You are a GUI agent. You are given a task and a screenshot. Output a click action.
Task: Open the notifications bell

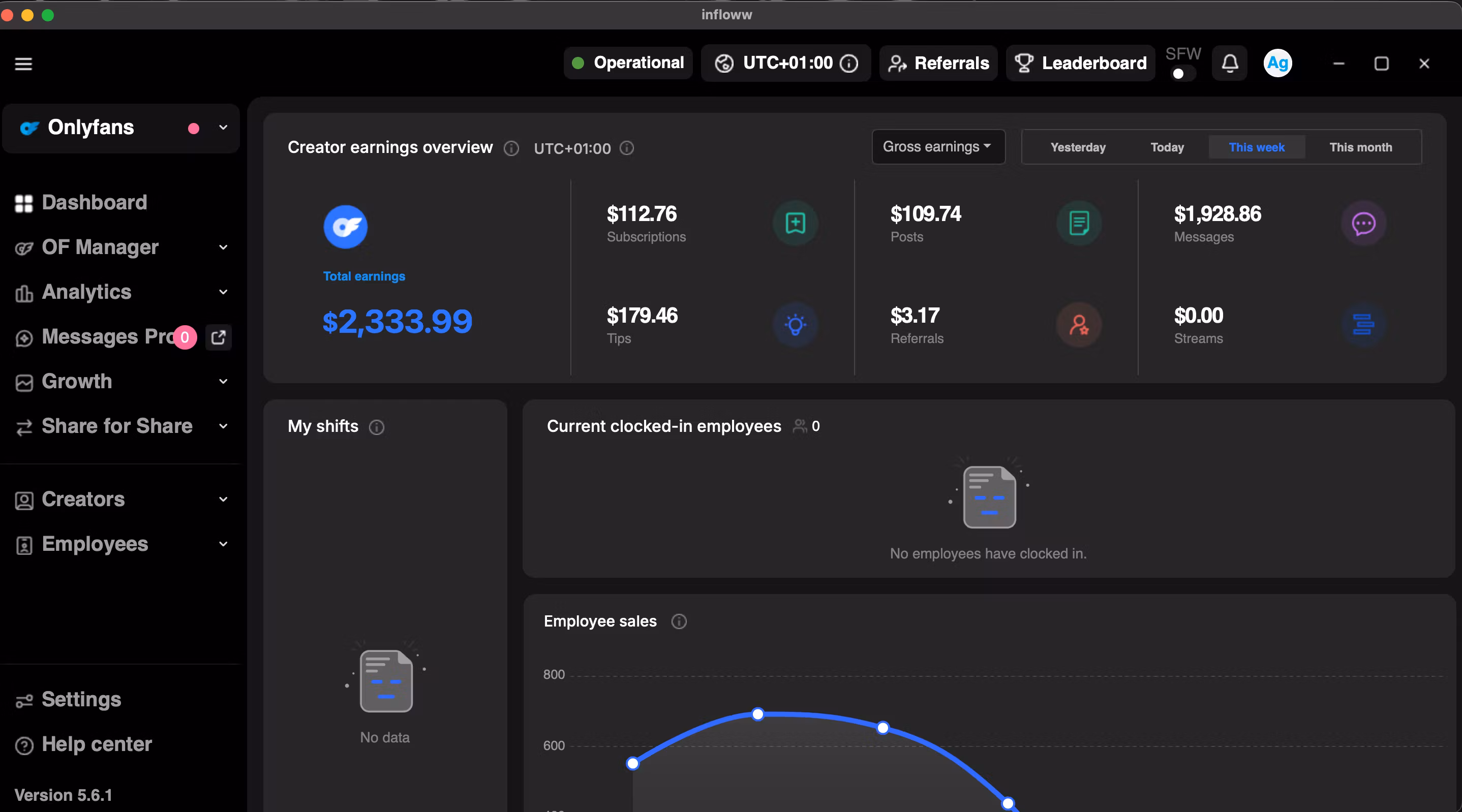[1229, 63]
